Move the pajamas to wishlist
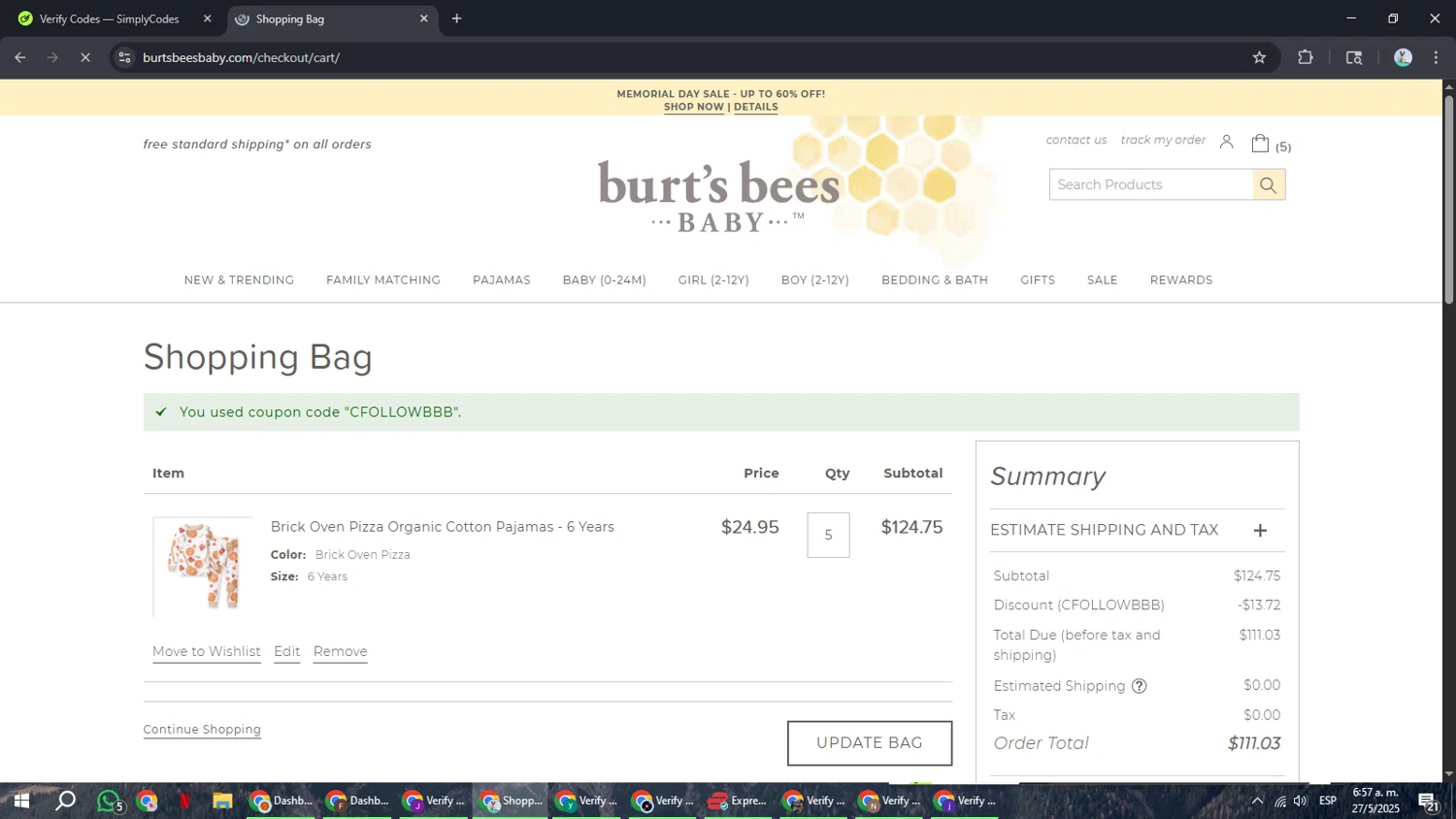1456x819 pixels. pos(207,652)
